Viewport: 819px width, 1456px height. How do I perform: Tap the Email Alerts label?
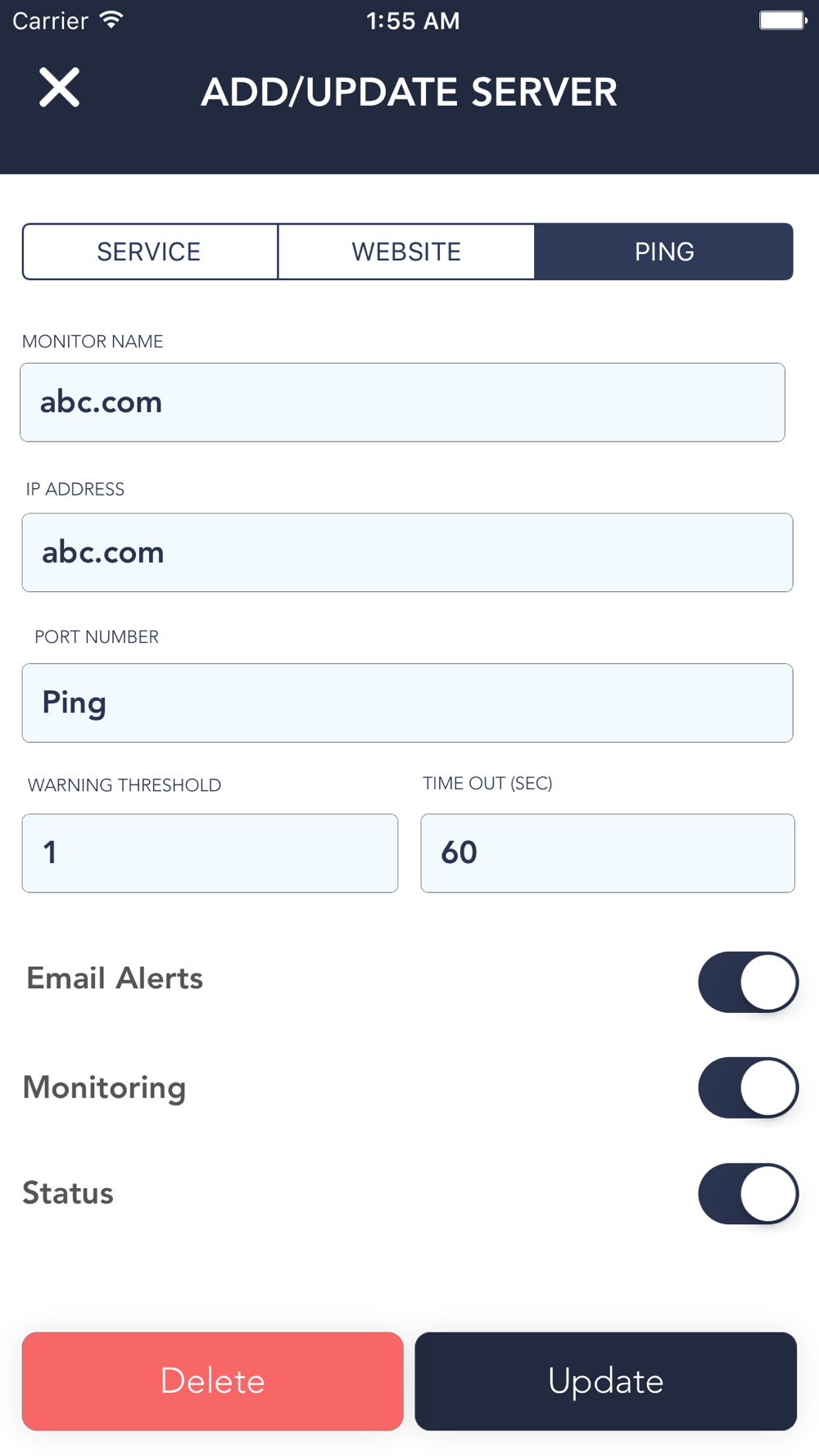click(x=115, y=979)
